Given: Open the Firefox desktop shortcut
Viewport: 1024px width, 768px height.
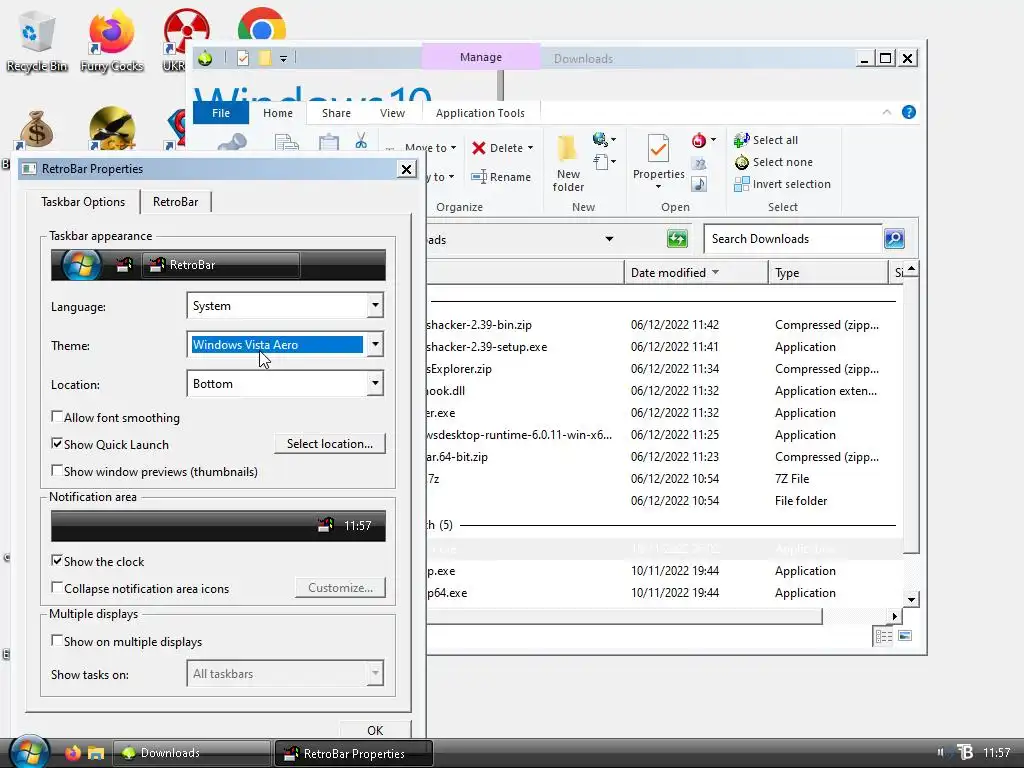Looking at the screenshot, I should pyautogui.click(x=112, y=40).
